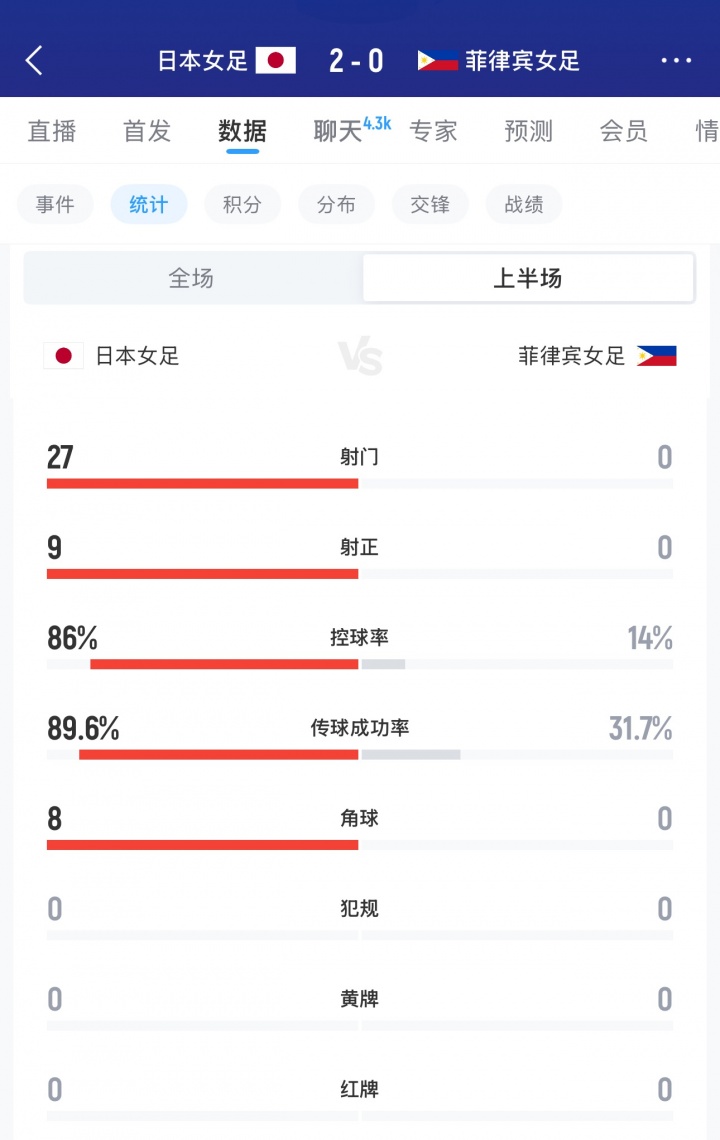The image size is (720, 1140).
Task: Tap the 2 - 0 score in header
Action: tap(356, 61)
